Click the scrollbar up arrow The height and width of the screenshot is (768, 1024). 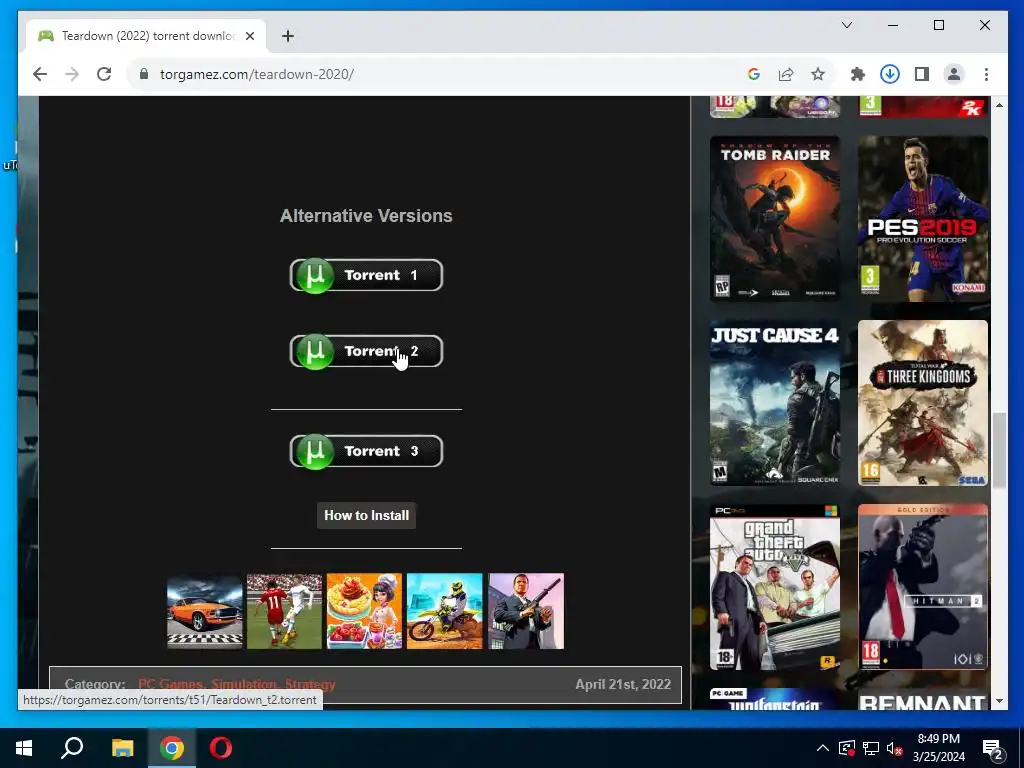point(999,104)
